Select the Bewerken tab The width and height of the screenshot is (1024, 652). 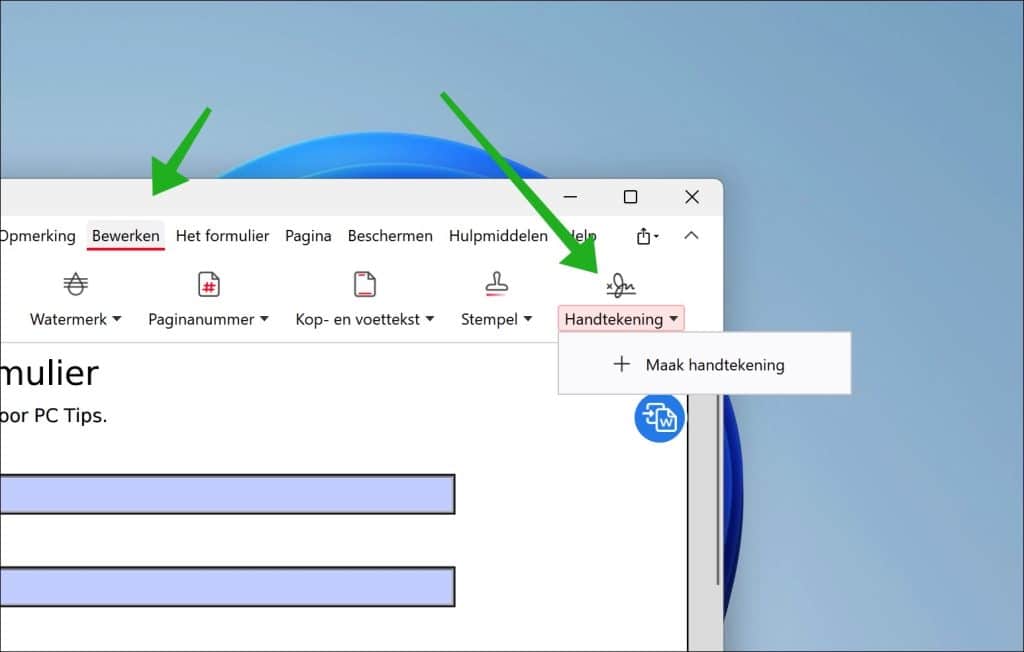click(125, 236)
